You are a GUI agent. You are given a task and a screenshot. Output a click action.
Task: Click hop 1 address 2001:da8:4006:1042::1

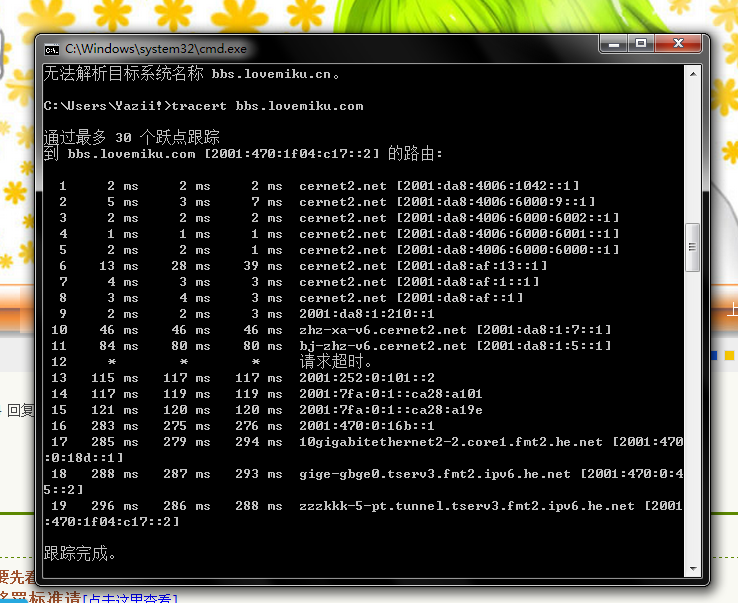(488, 186)
